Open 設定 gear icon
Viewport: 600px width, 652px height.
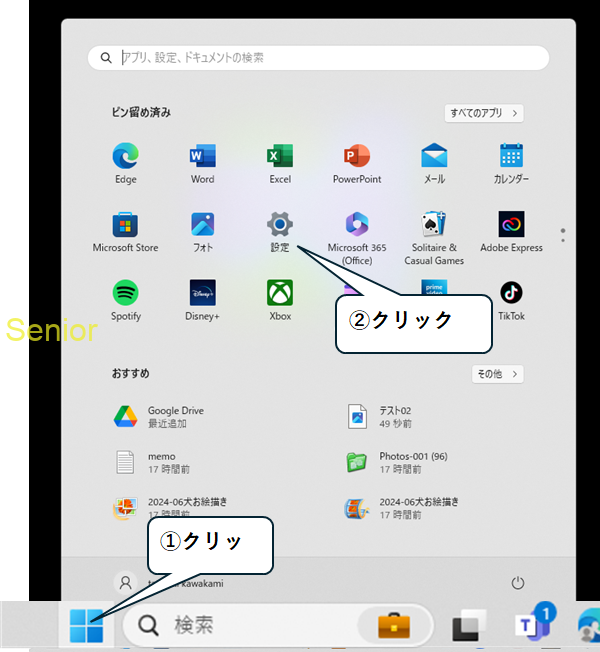pyautogui.click(x=280, y=225)
